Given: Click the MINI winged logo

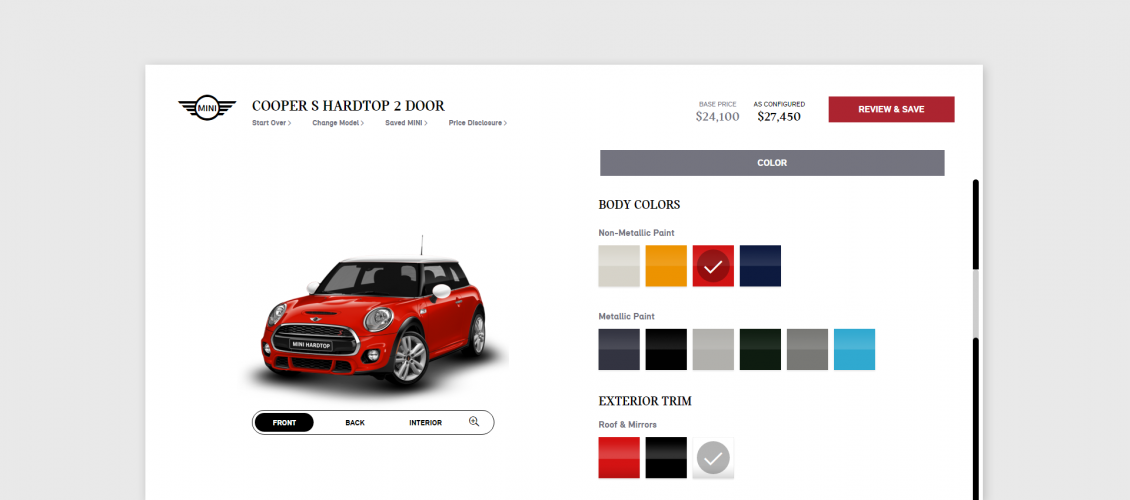Looking at the screenshot, I should (x=207, y=108).
